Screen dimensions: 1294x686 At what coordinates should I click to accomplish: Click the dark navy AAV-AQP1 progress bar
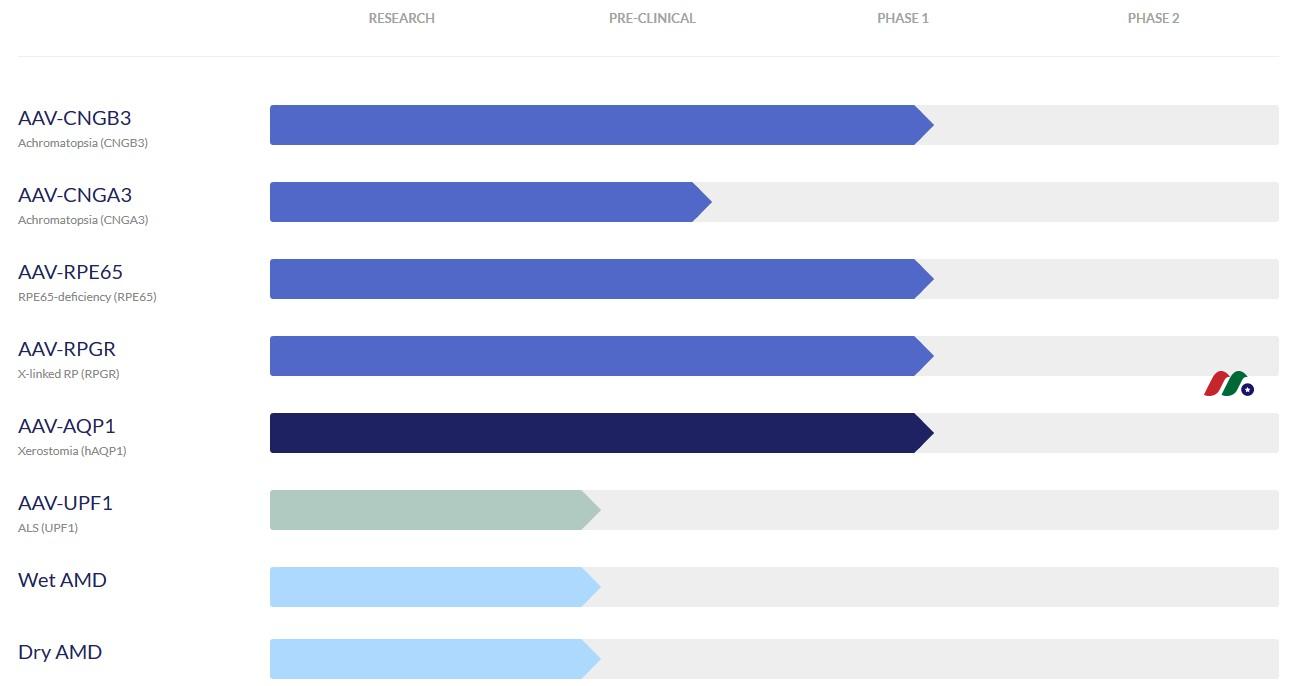pos(601,433)
